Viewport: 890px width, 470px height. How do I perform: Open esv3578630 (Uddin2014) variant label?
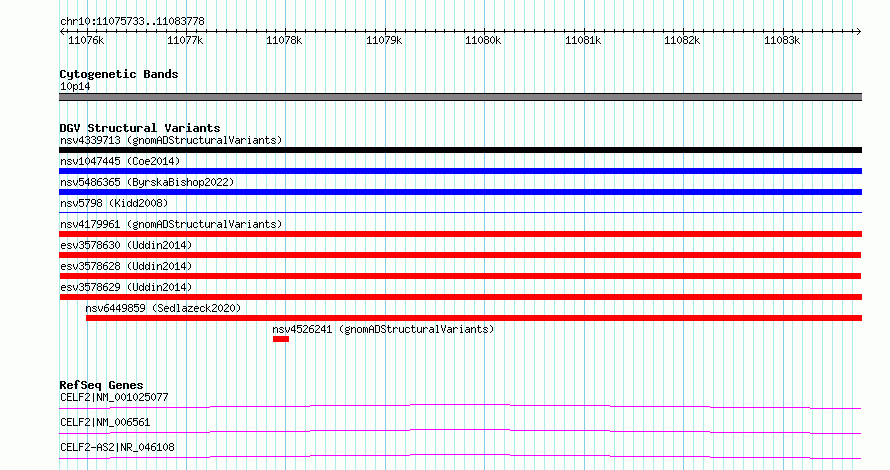[x=126, y=245]
